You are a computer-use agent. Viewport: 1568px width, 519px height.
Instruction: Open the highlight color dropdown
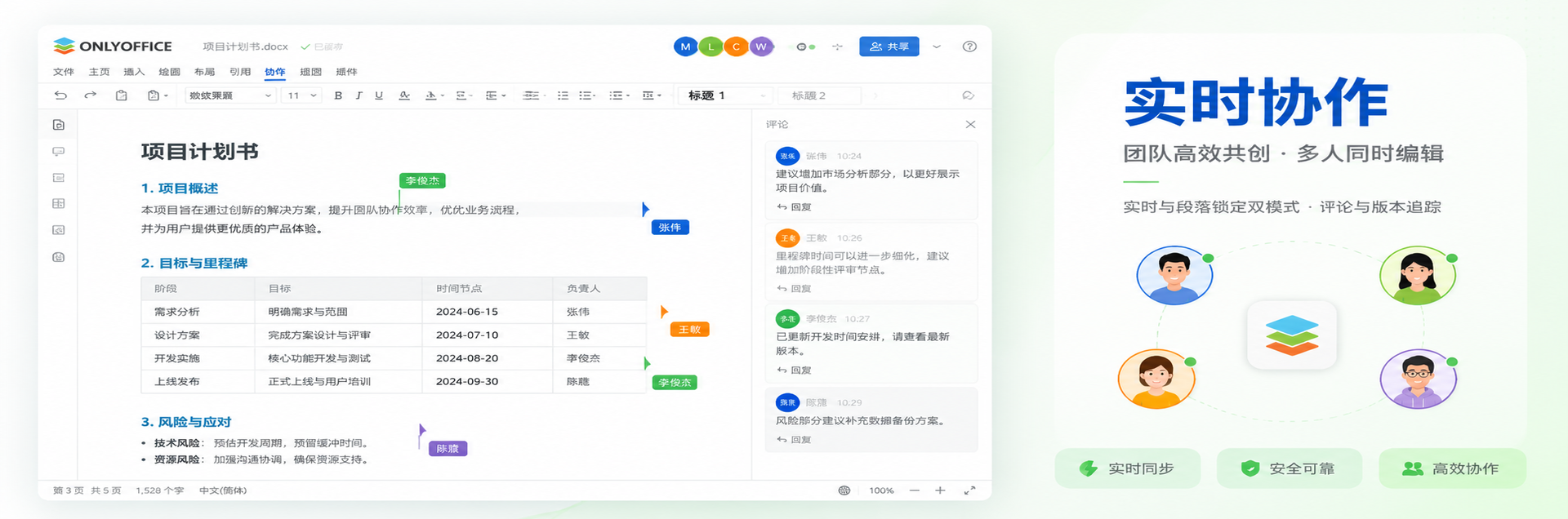click(443, 96)
